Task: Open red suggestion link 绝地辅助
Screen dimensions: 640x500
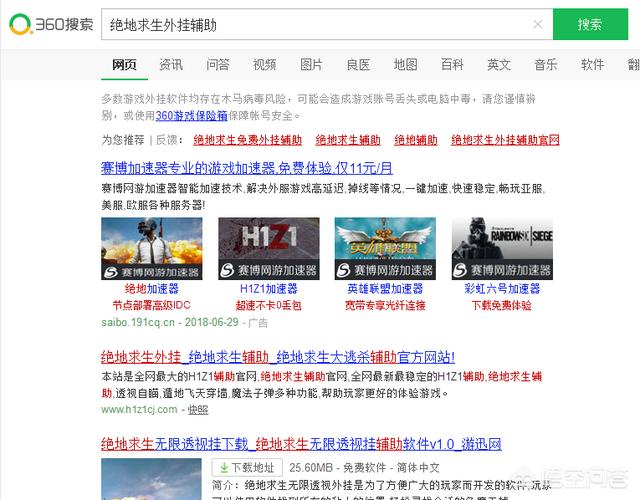Action: coord(416,140)
